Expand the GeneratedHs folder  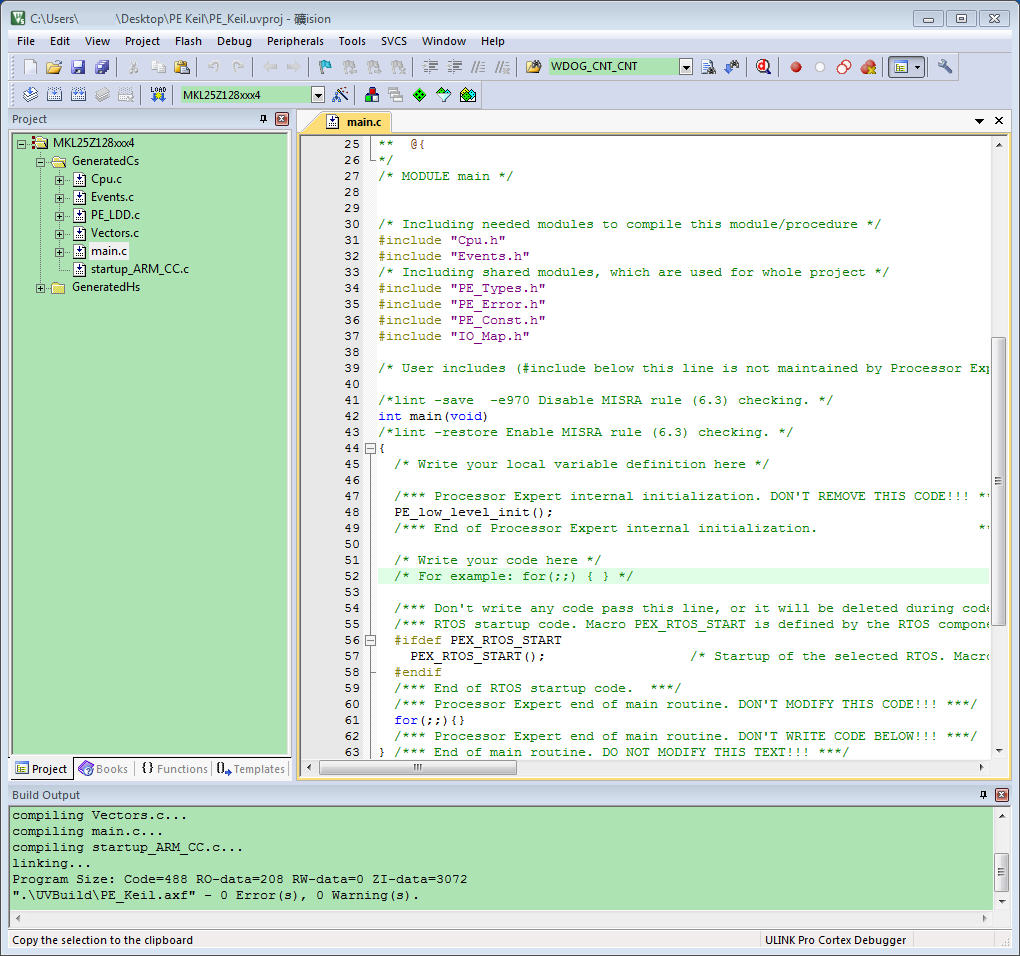[40, 288]
